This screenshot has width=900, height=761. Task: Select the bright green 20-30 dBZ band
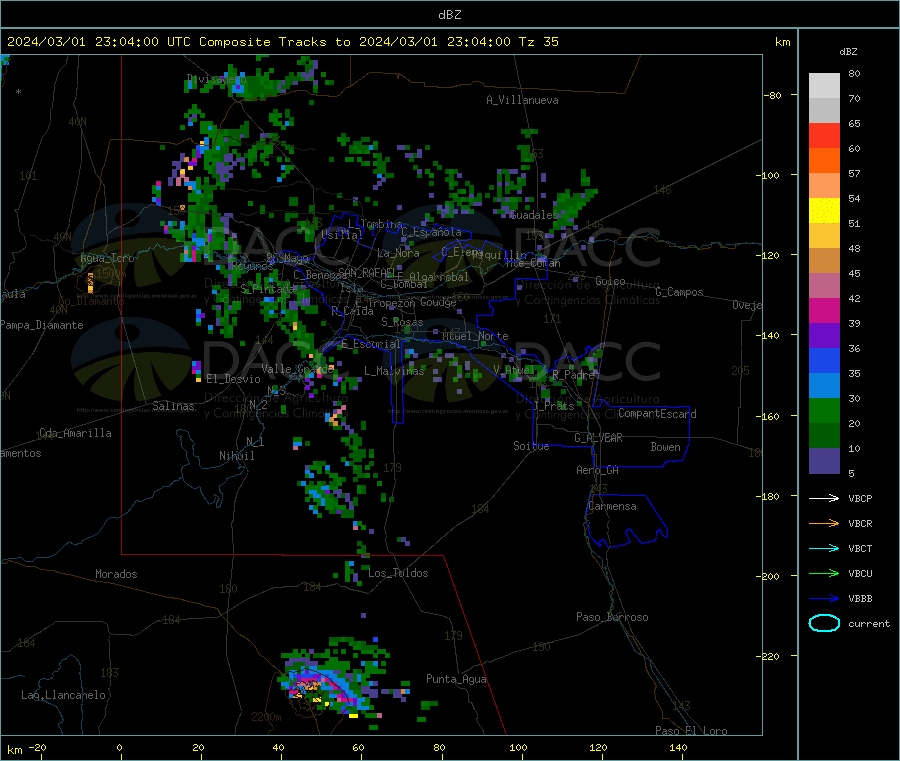tap(824, 410)
